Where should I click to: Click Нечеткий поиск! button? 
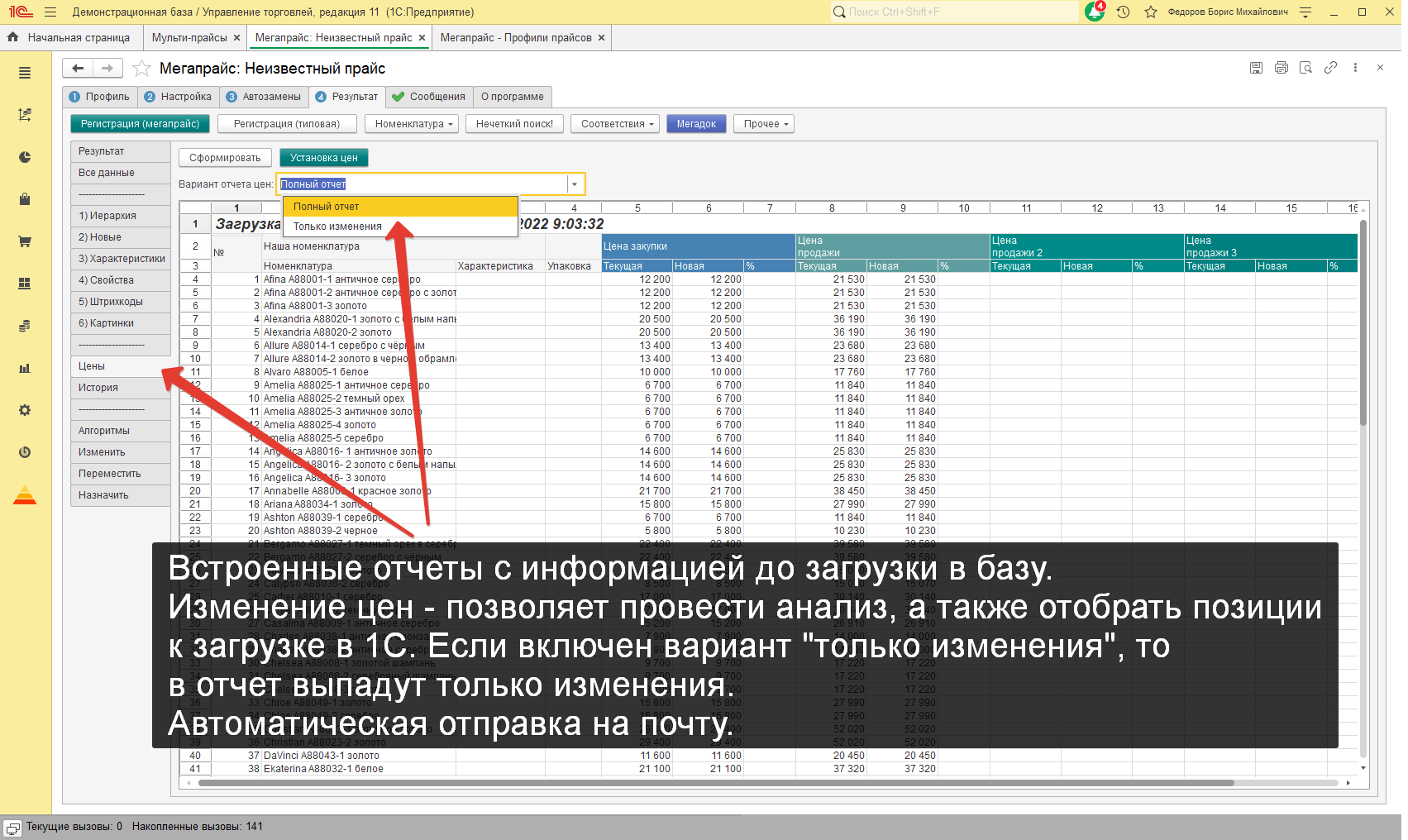click(x=514, y=124)
